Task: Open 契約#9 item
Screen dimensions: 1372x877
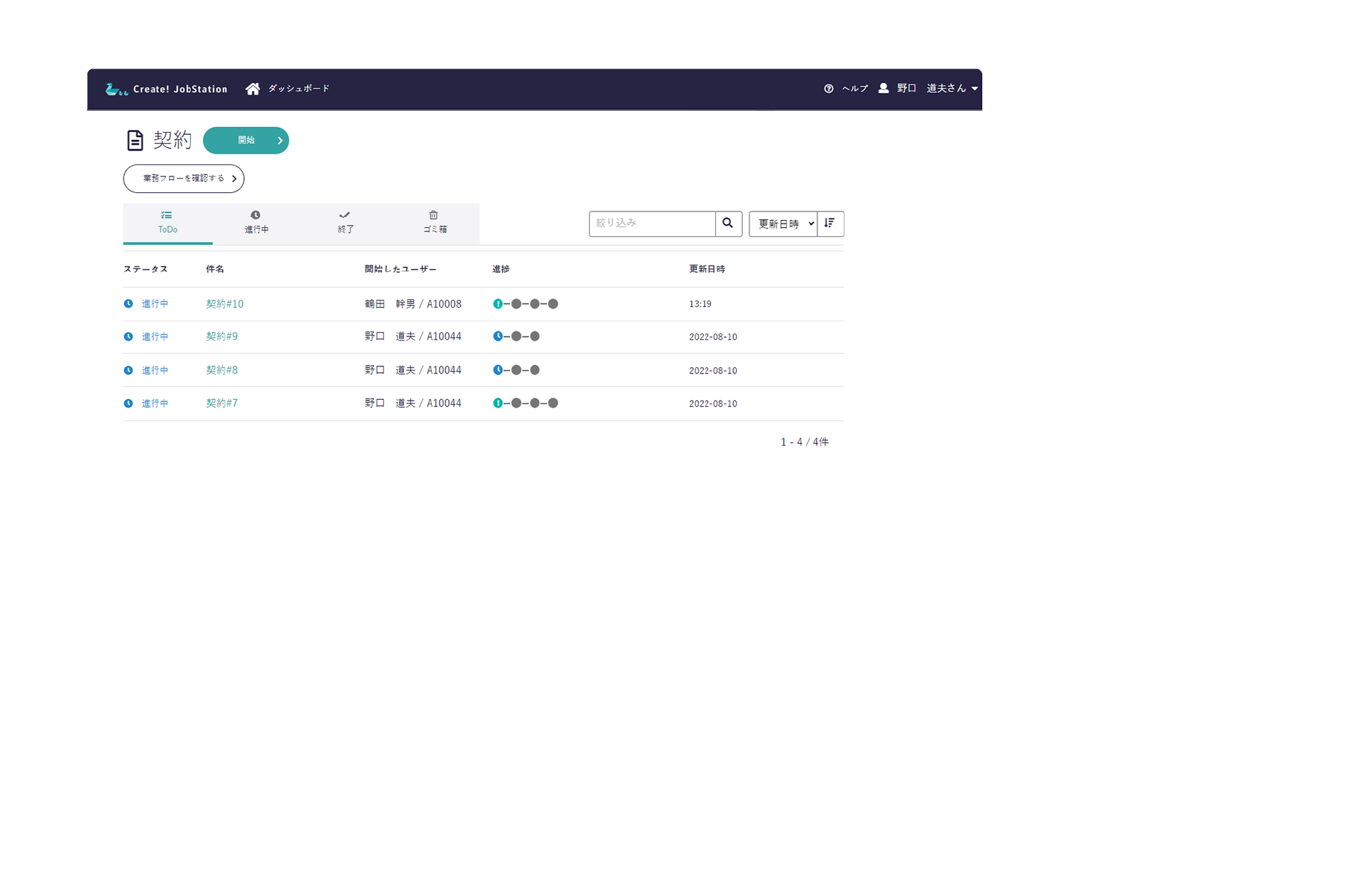Action: 222,336
